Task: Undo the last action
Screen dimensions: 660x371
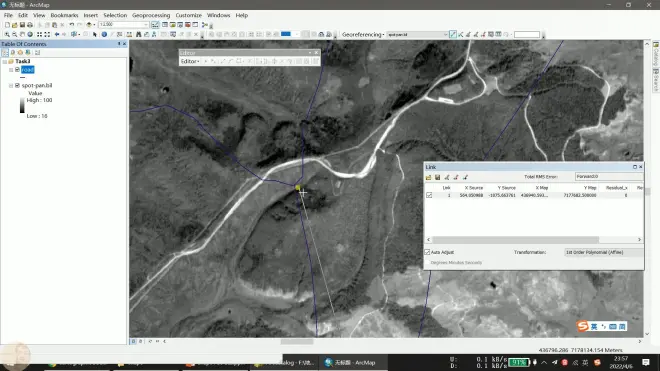Action: 72,25
